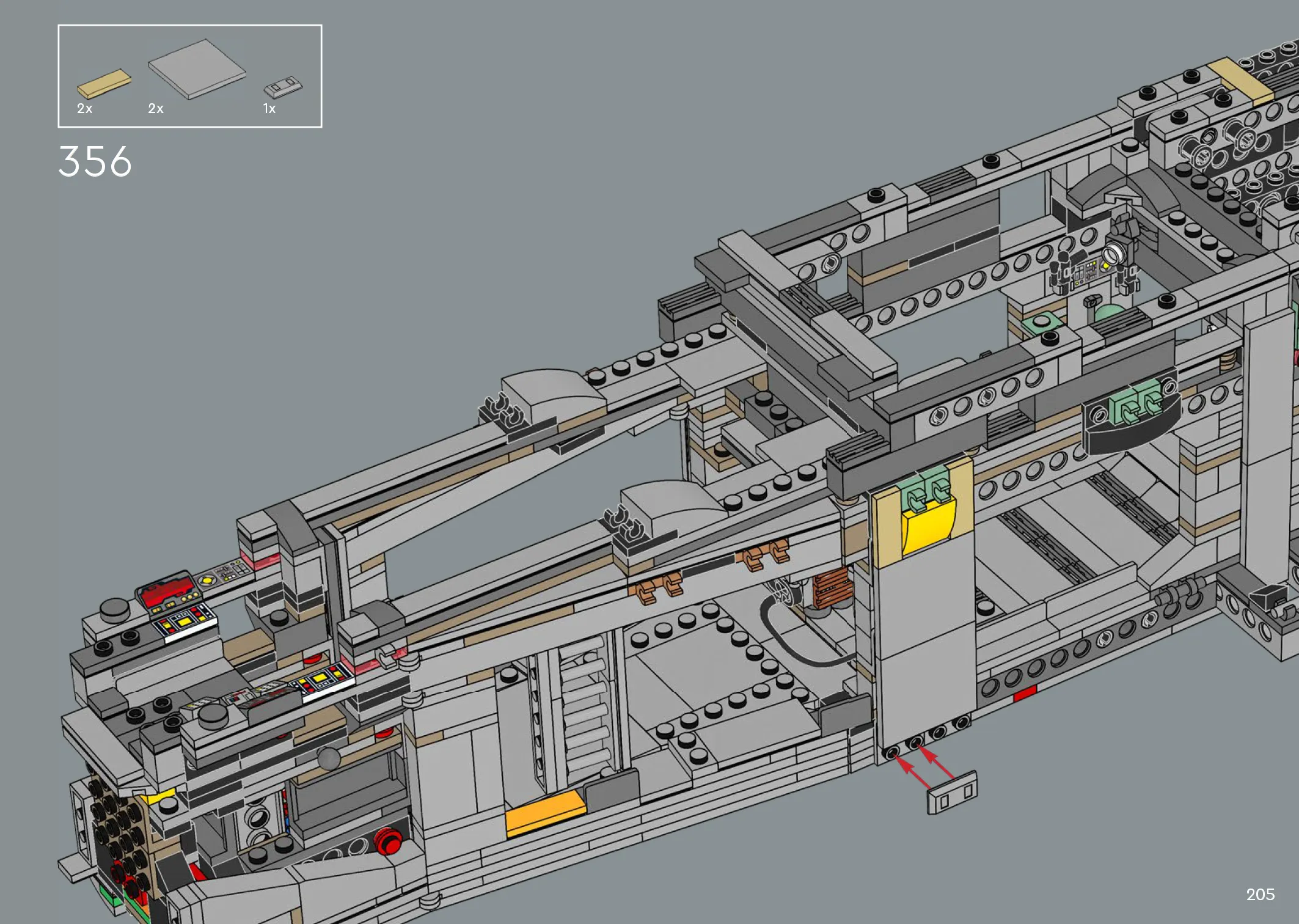Click the step number 356

click(x=95, y=161)
